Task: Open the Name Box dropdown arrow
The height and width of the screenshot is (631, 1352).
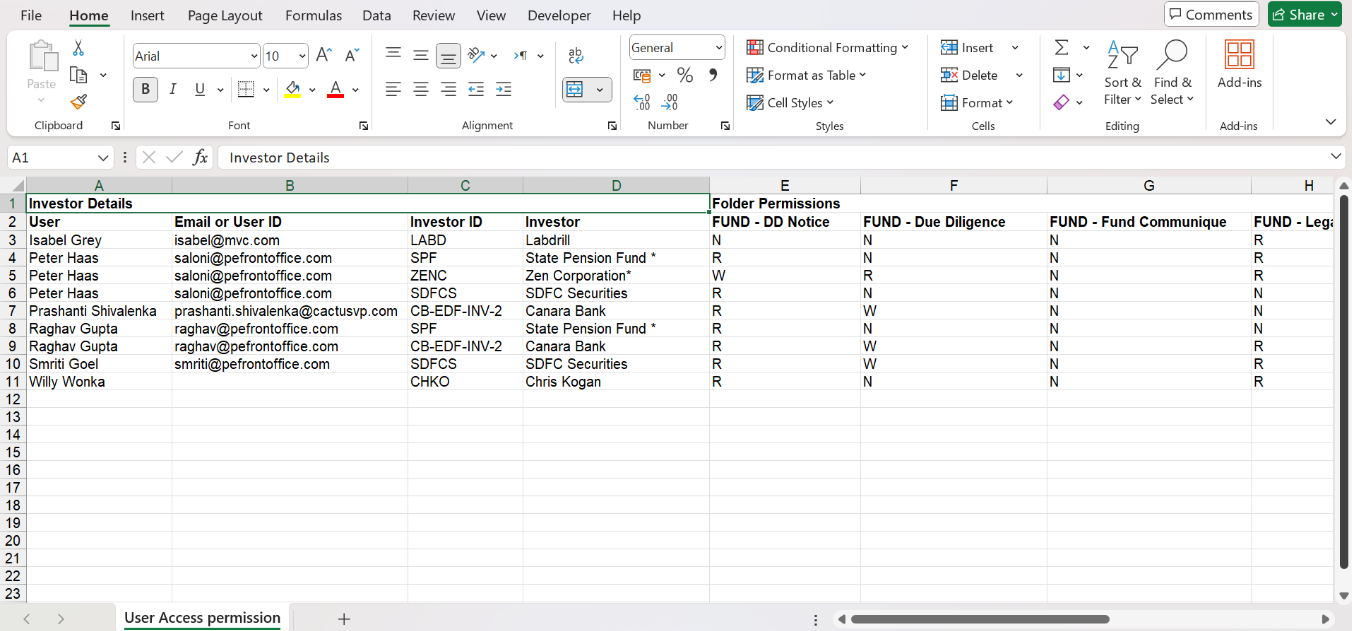Action: click(103, 158)
